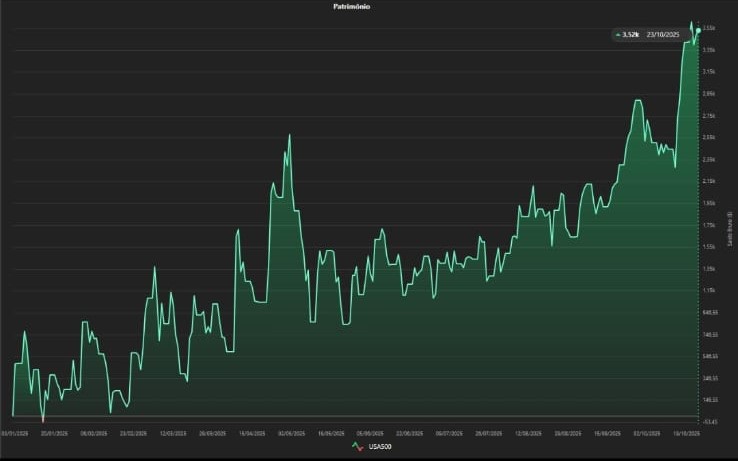Click the vertical y-axis title on right
738x461 pixels.
pyautogui.click(x=731, y=228)
